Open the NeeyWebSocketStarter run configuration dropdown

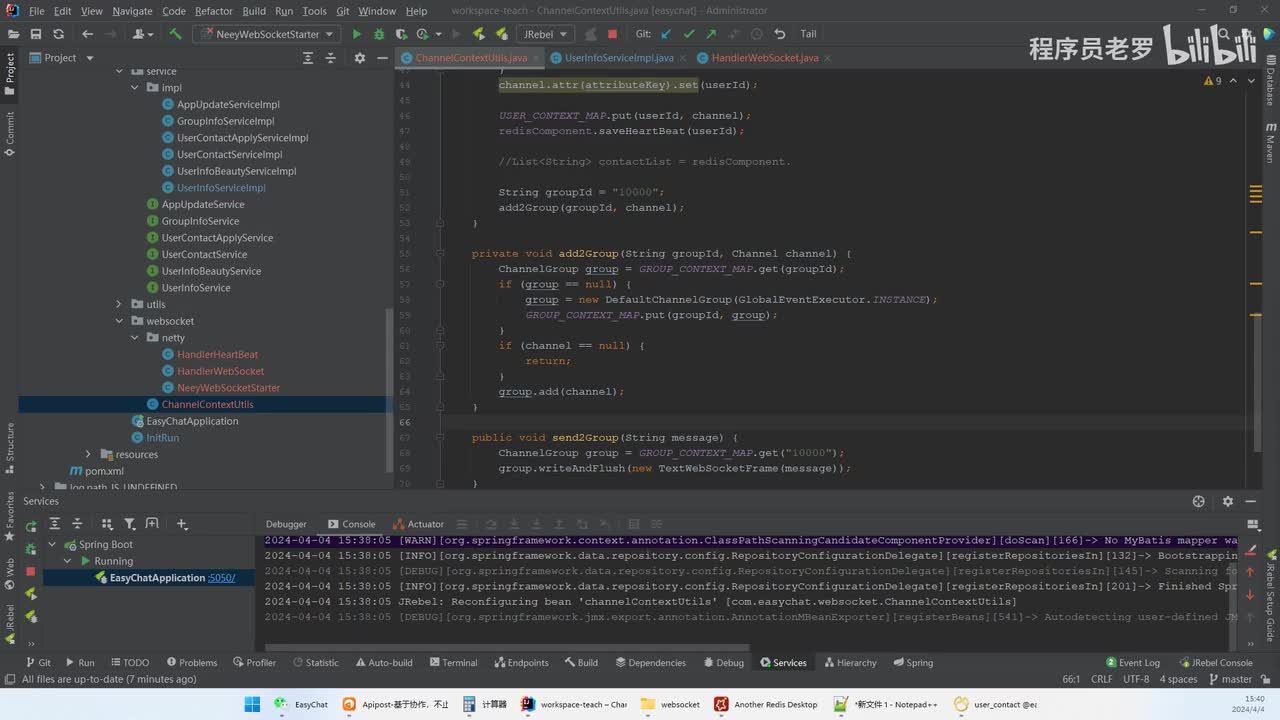pos(266,34)
